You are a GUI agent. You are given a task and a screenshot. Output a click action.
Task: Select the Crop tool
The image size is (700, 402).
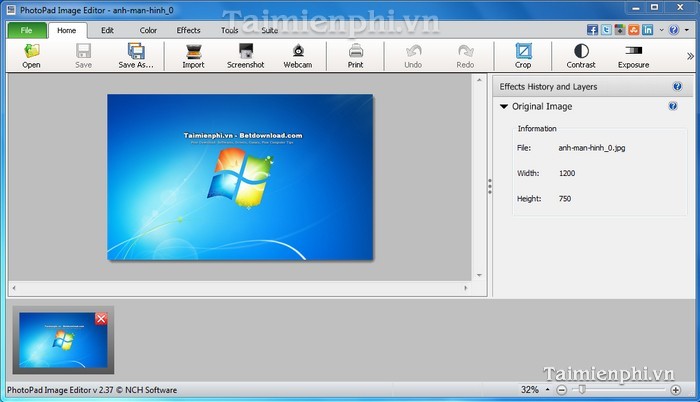coord(523,56)
